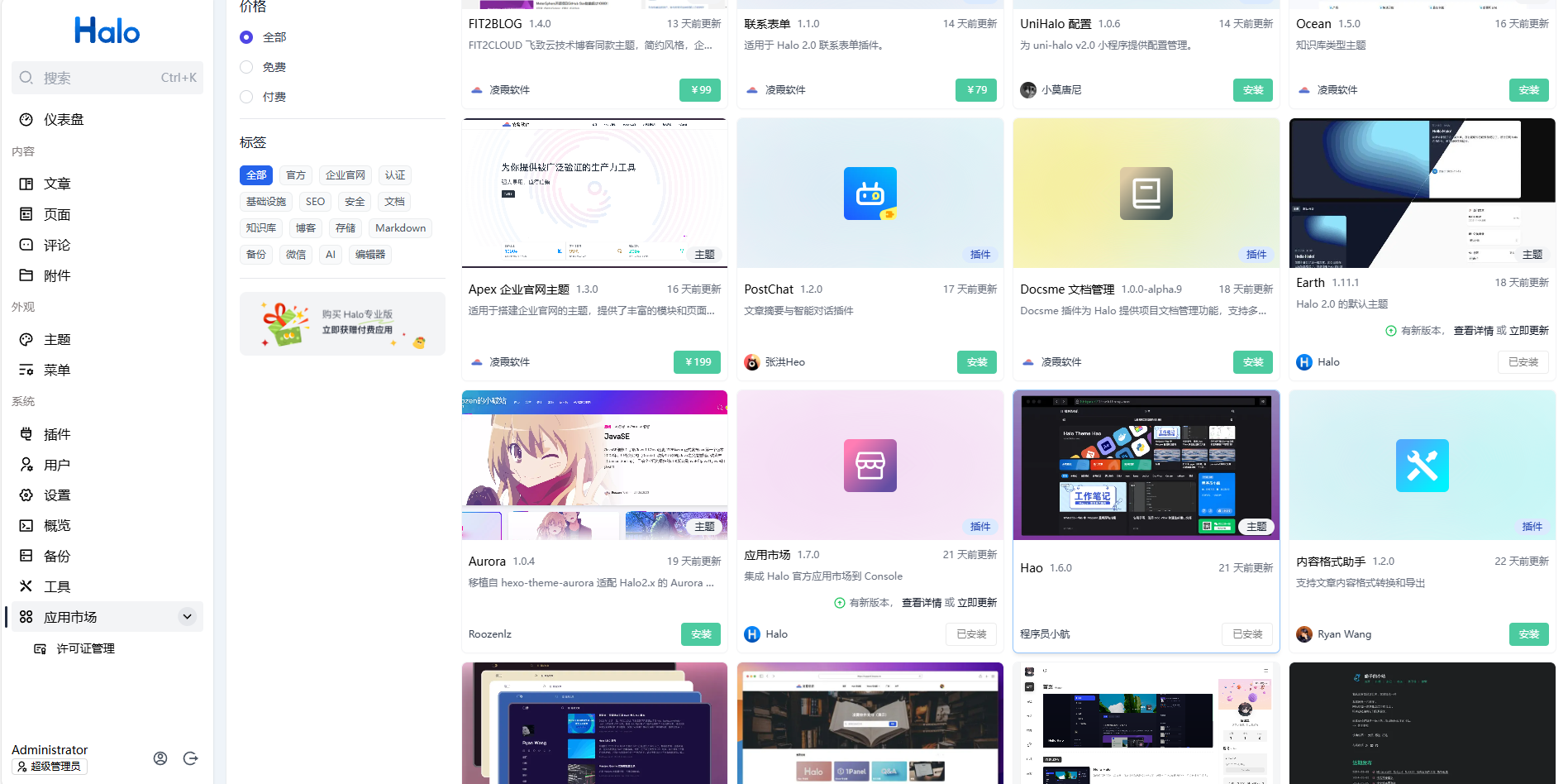Filter by the AI tag

(x=331, y=255)
